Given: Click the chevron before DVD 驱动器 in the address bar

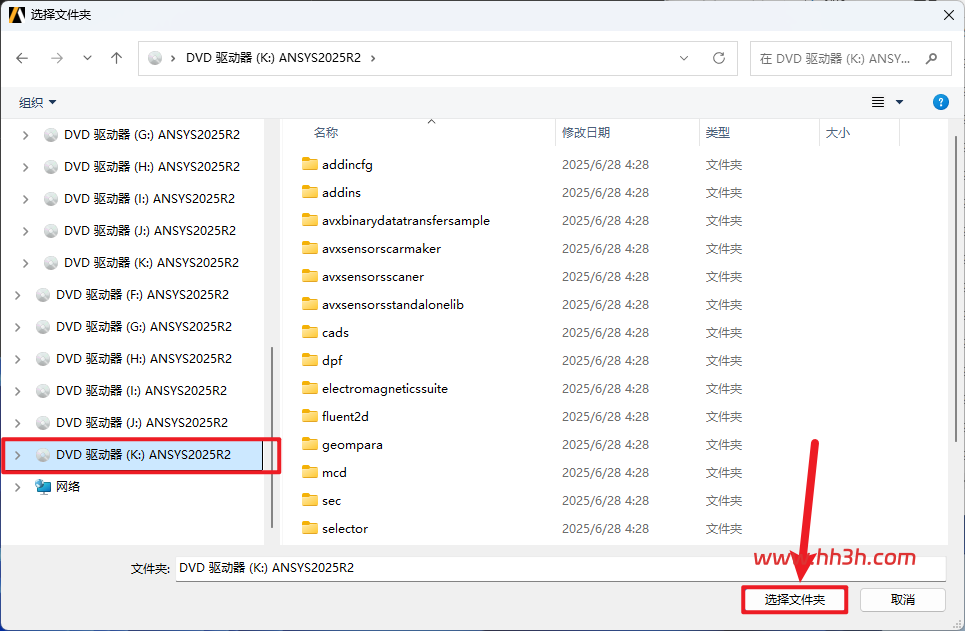Looking at the screenshot, I should (x=173, y=58).
